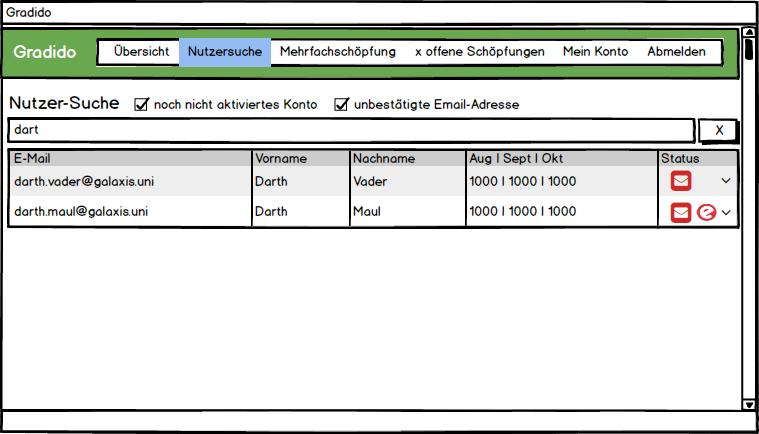Select the Nutzersuche navigation tab
The image size is (759, 434).
pyautogui.click(x=225, y=52)
